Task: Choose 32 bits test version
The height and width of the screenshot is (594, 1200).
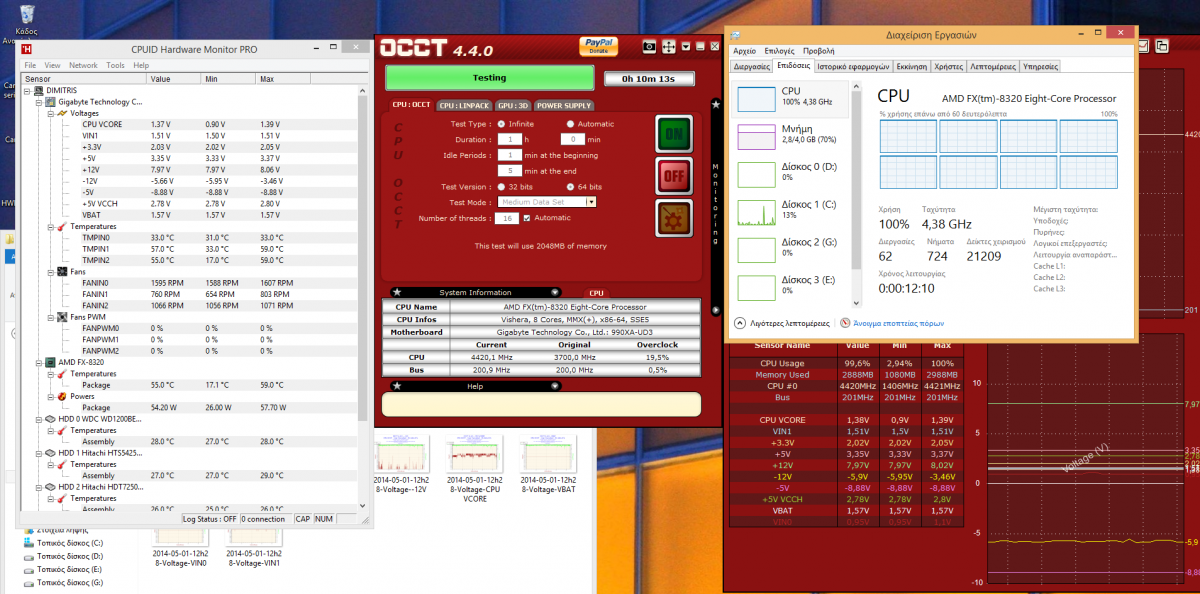Action: point(501,187)
